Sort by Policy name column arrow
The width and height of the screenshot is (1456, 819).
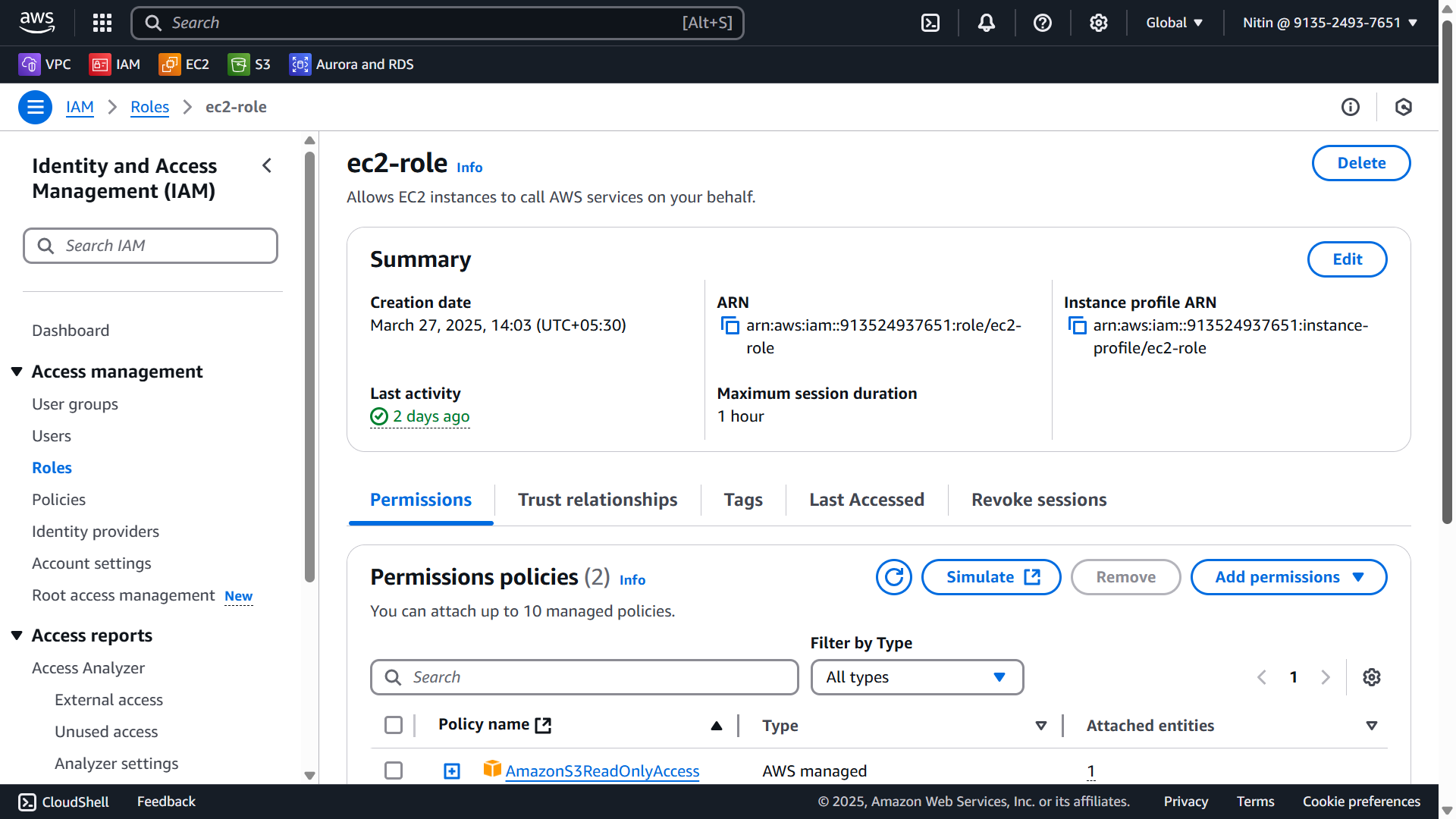pyautogui.click(x=717, y=726)
